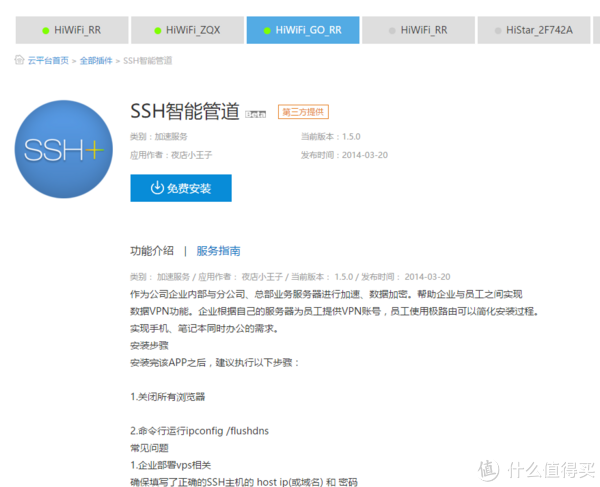This screenshot has height=487, width=600.
Task: Click the home icon in breadcrumb
Action: click(19, 60)
